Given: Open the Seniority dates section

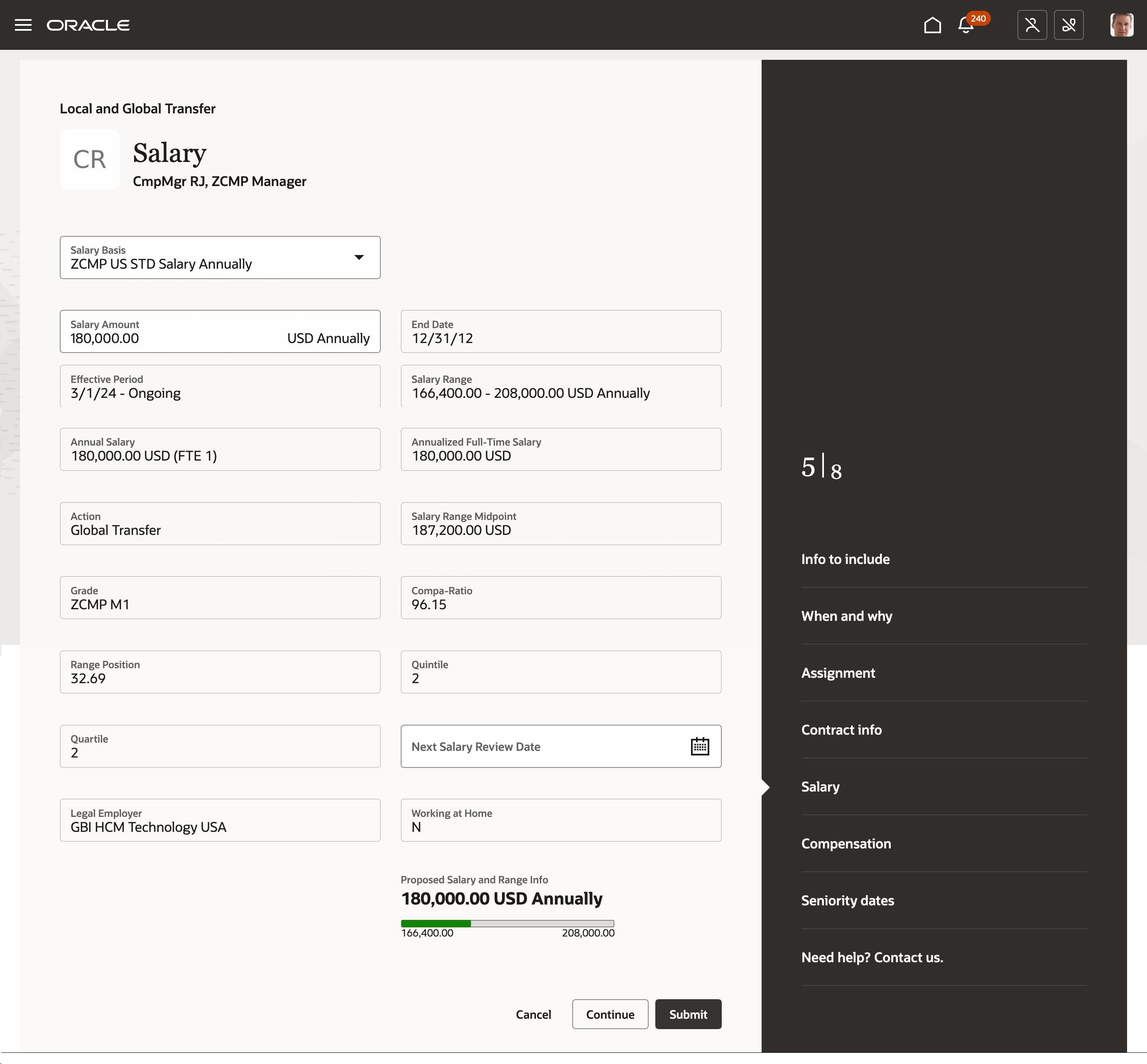Looking at the screenshot, I should 847,900.
